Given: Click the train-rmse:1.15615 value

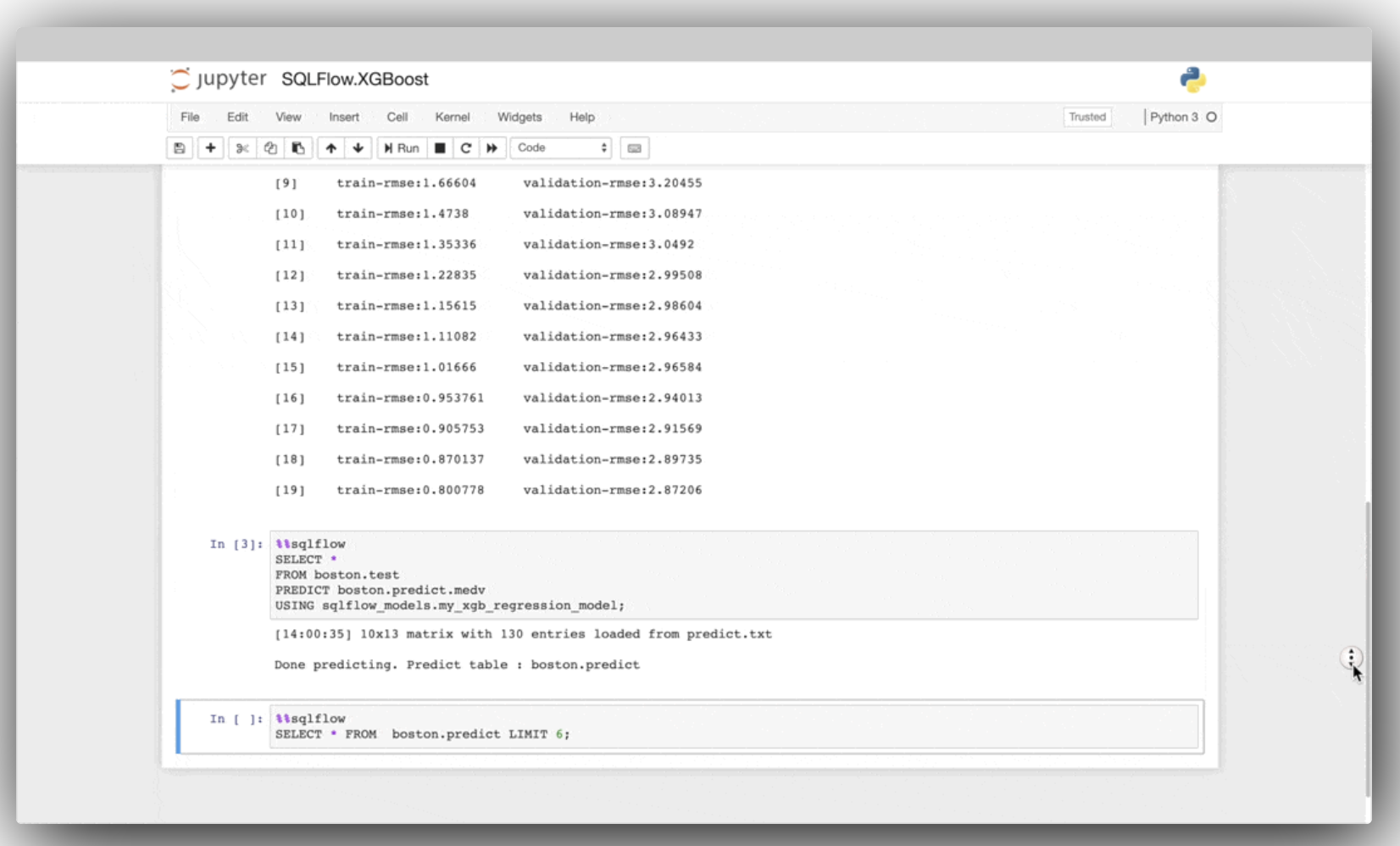Looking at the screenshot, I should pyautogui.click(x=407, y=306).
